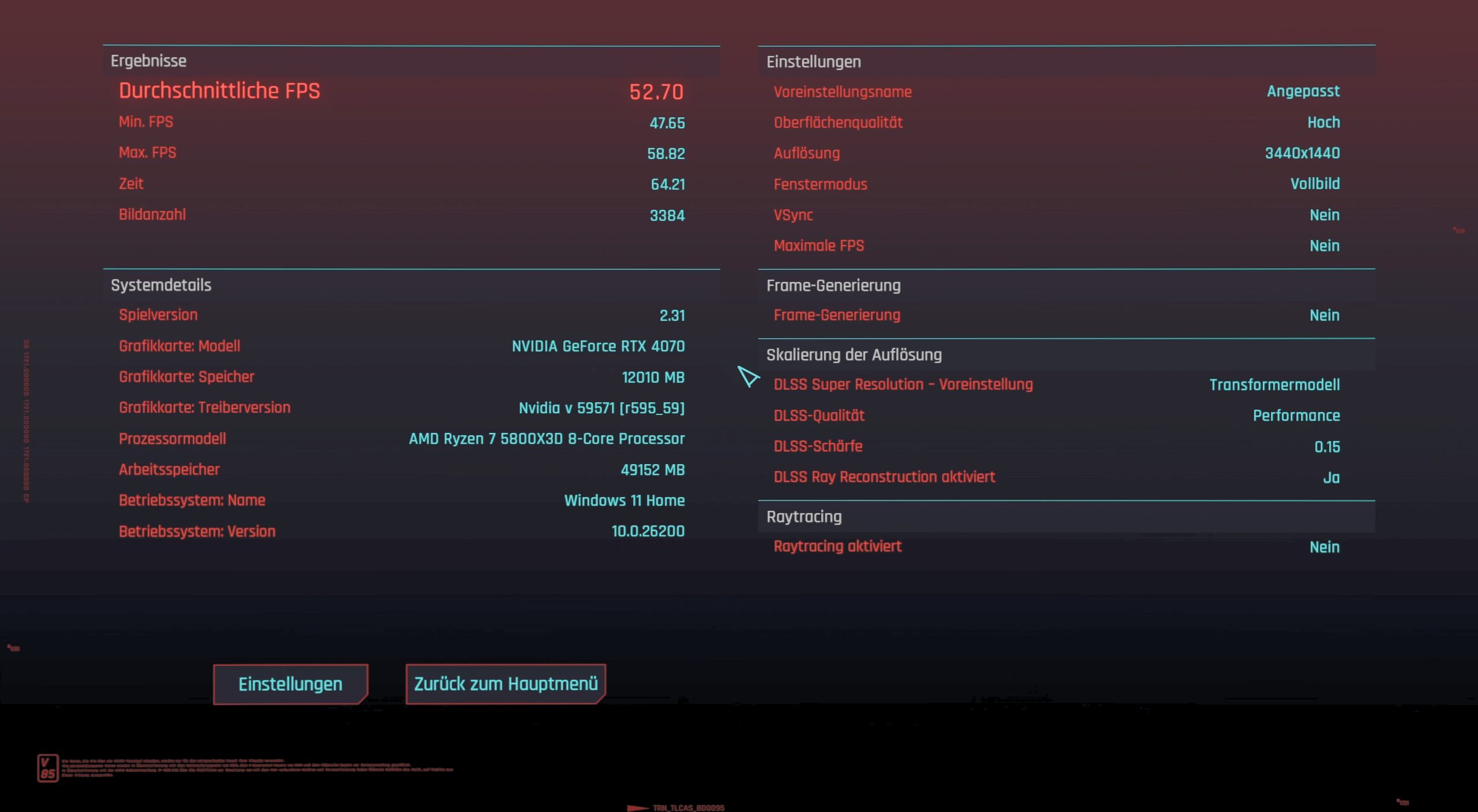Click Raytracing aktiviert Nein value
This screenshot has width=1478, height=812.
point(1324,547)
